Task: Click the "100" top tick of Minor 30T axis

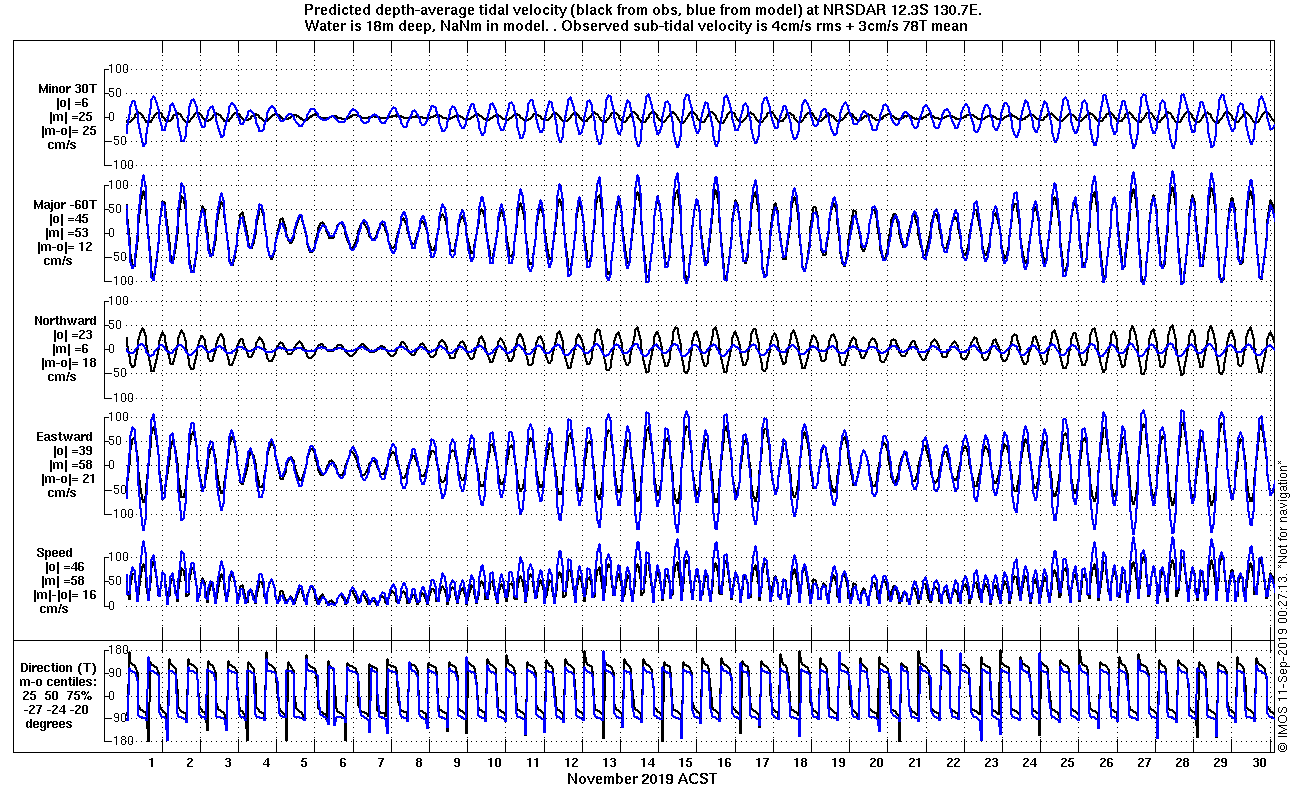Action: [117, 69]
